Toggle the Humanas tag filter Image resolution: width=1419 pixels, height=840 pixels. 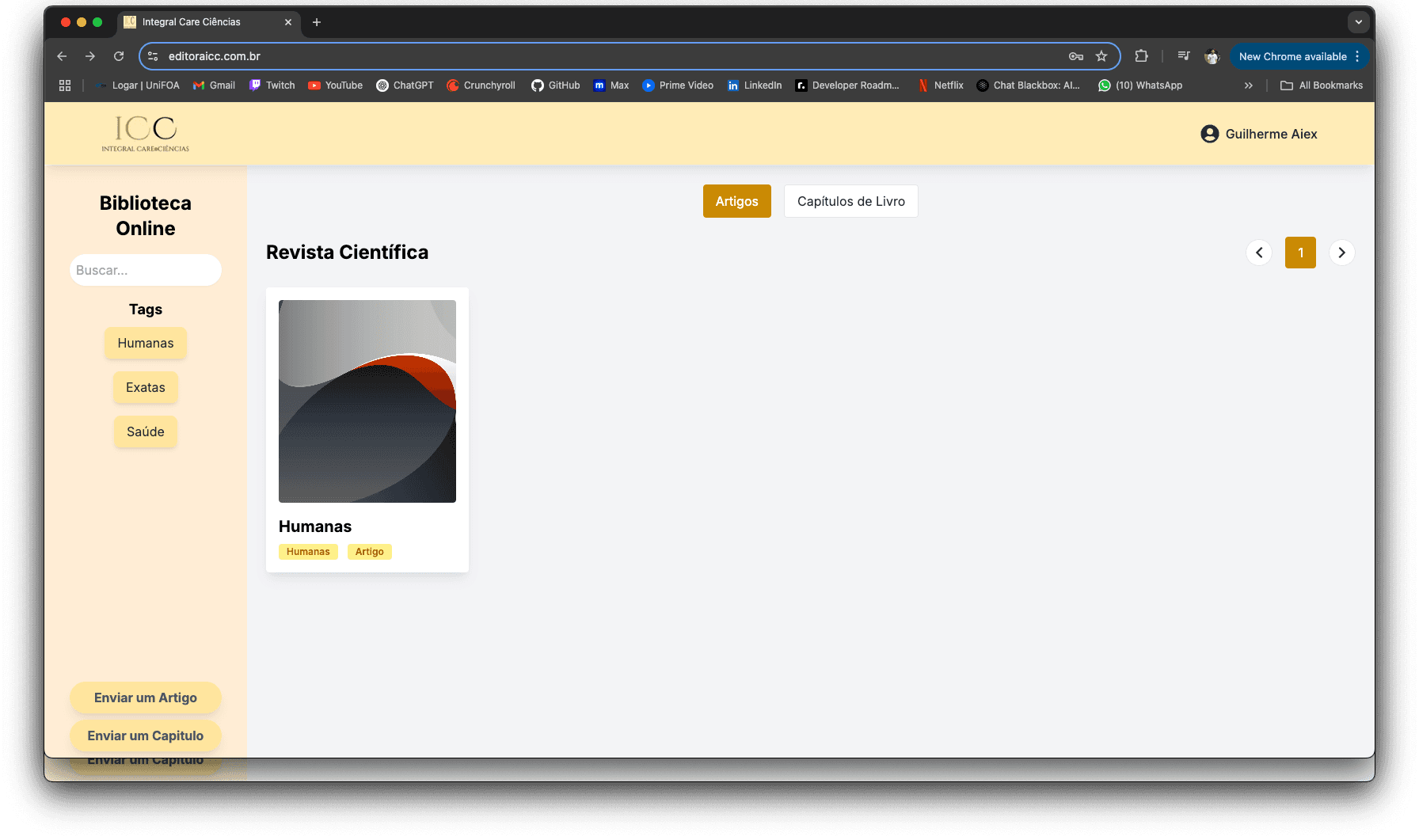[145, 343]
